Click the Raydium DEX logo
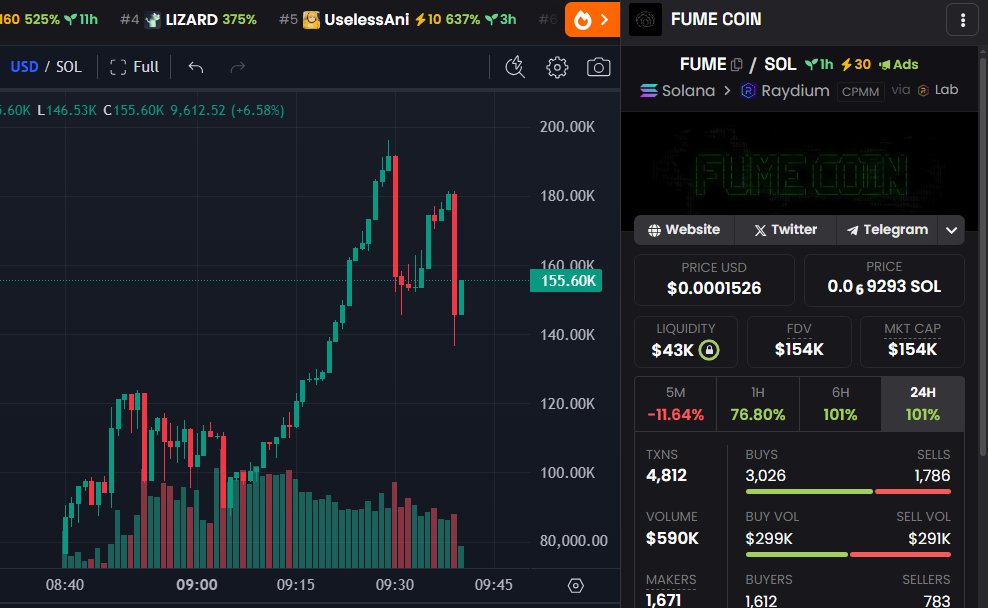Screen dimensions: 988x608 coord(748,91)
